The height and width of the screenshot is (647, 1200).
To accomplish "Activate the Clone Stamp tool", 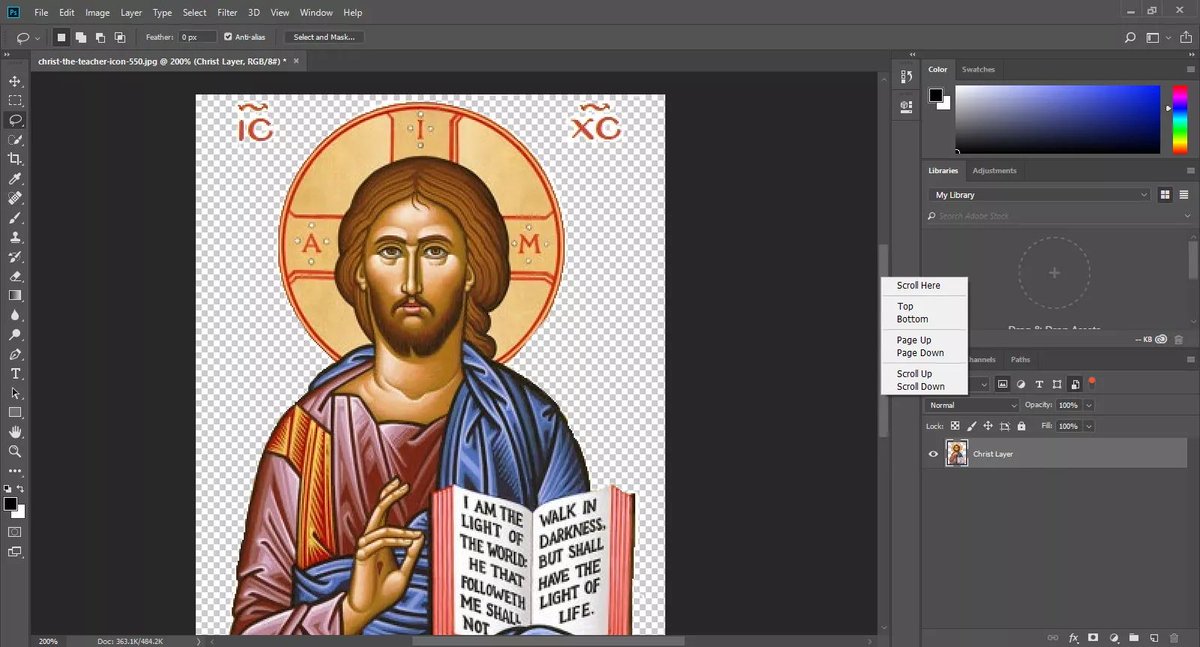I will click(15, 238).
